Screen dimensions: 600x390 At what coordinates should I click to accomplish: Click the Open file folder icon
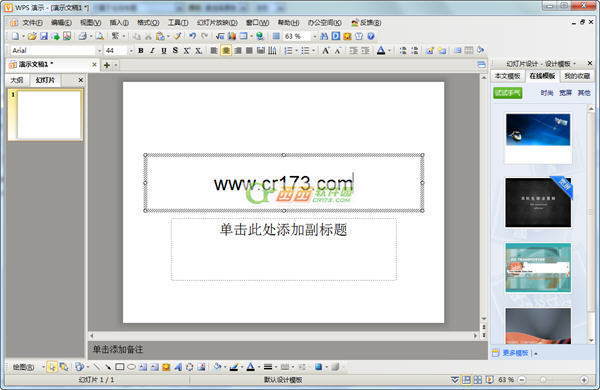tap(32, 36)
